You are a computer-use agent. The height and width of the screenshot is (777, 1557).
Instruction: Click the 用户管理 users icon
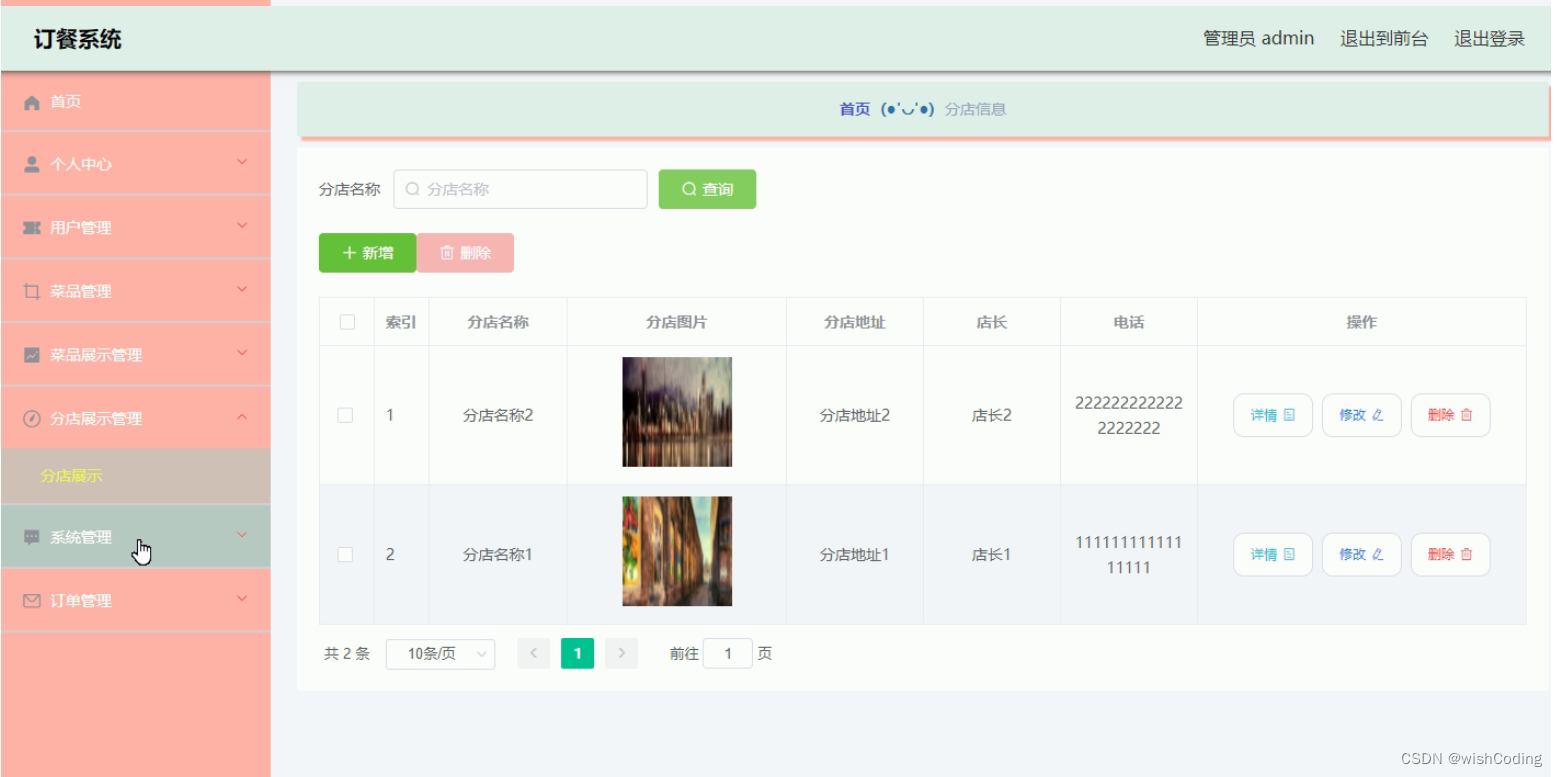pyautogui.click(x=31, y=227)
